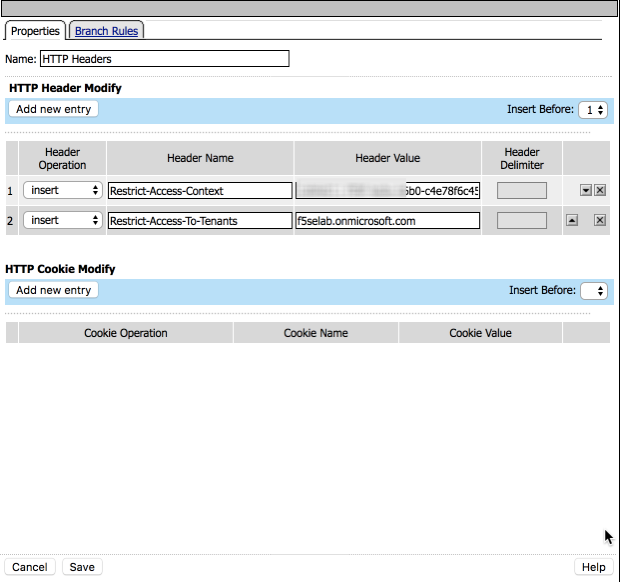Open the Help page
The width and height of the screenshot is (620, 582).
click(x=593, y=567)
